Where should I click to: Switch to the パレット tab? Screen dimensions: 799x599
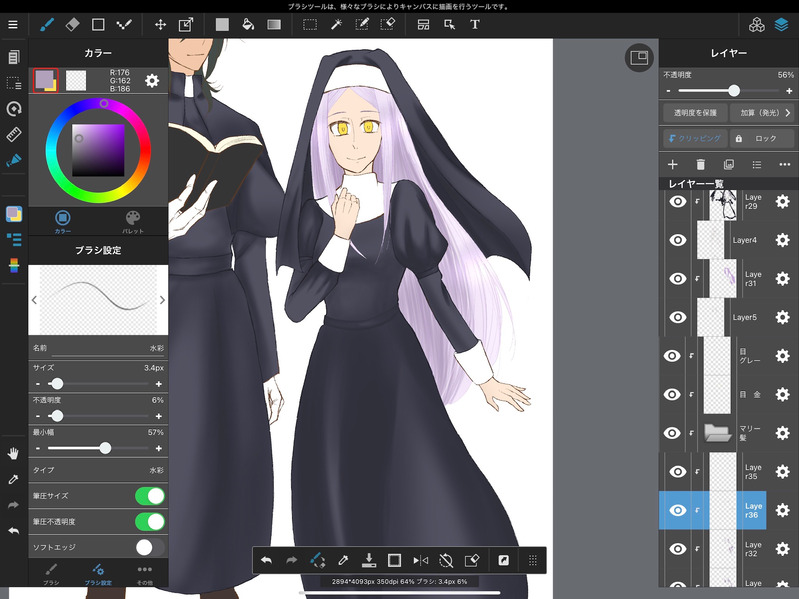133,220
